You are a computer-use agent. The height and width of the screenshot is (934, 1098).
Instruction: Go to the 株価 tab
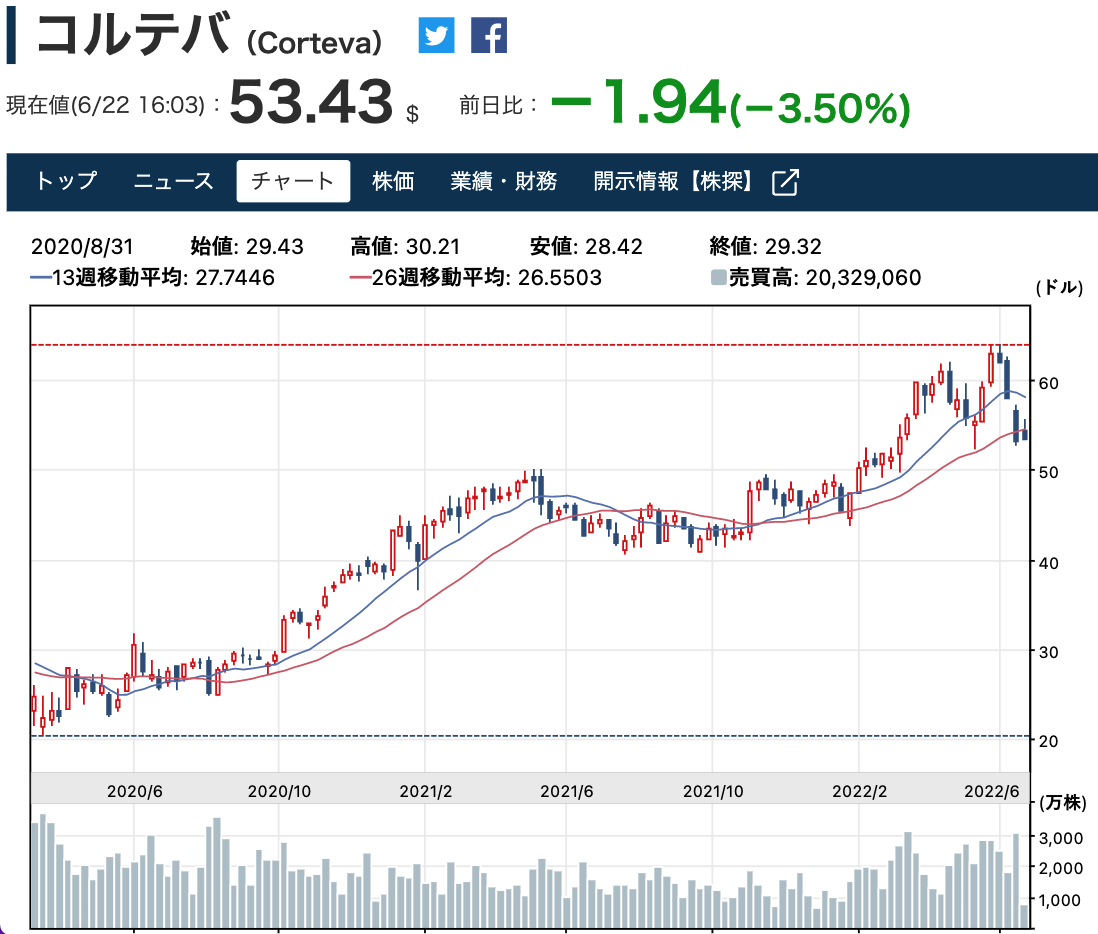[x=393, y=181]
